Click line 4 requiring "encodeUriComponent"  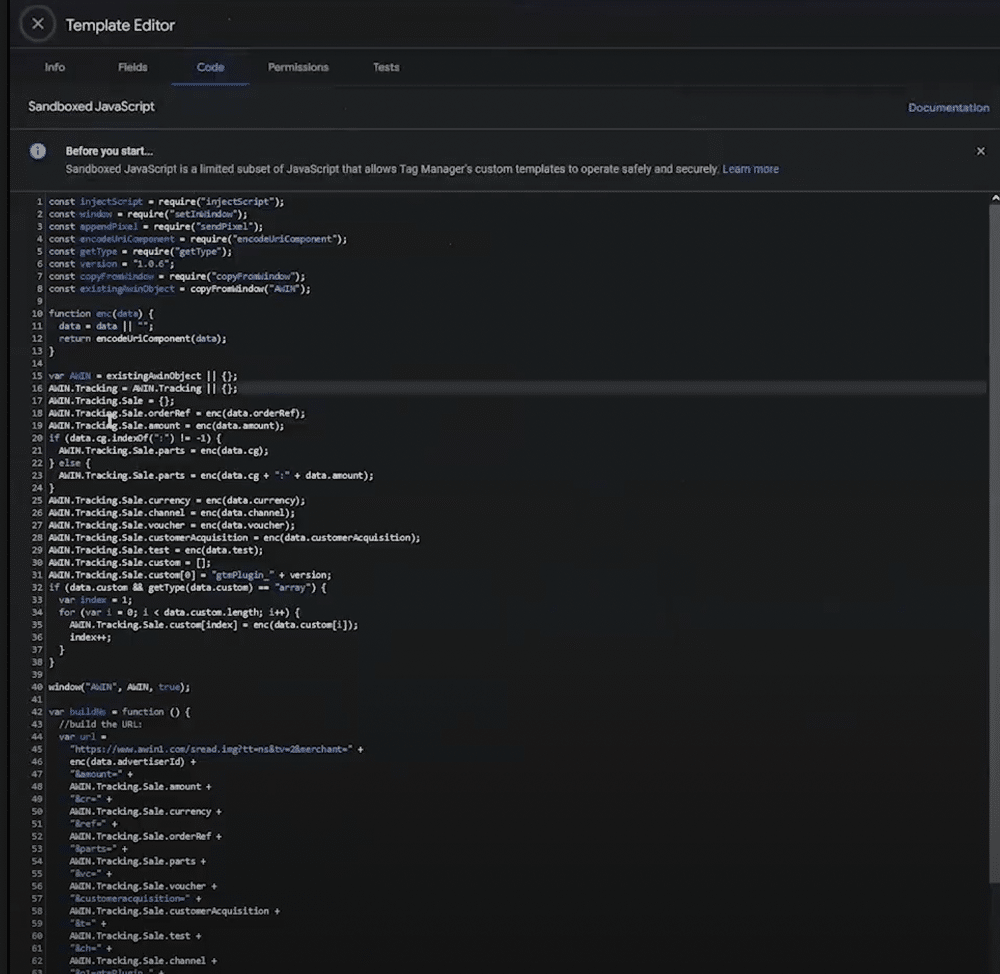coord(198,239)
